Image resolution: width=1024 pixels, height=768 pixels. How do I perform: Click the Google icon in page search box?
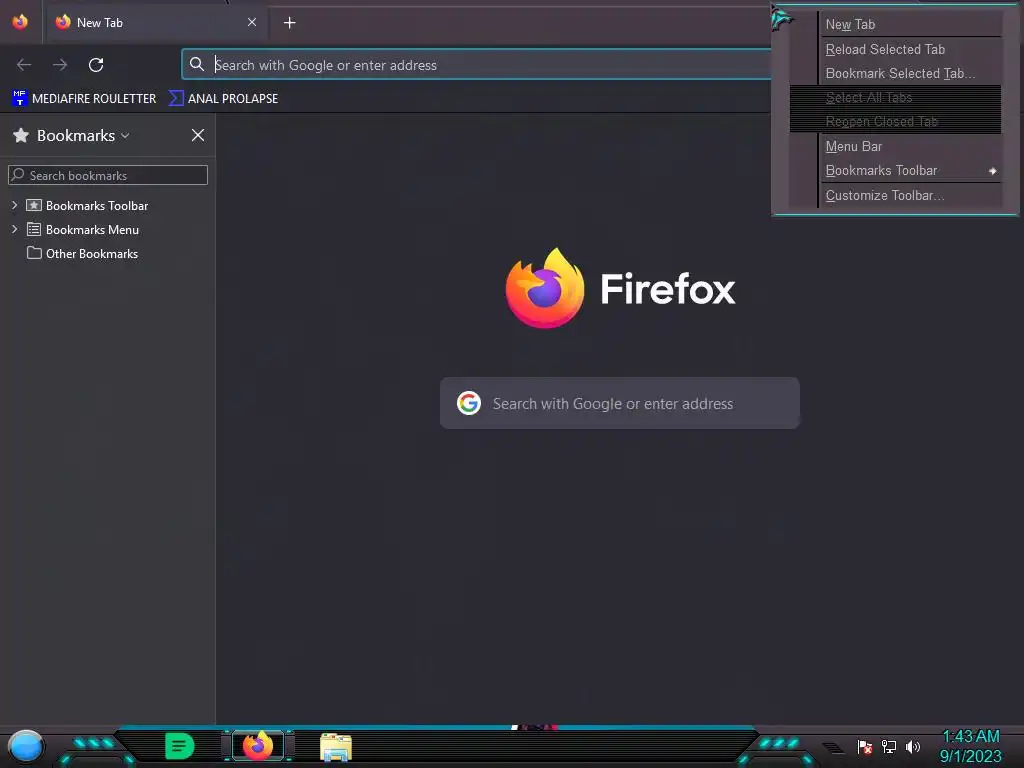469,403
